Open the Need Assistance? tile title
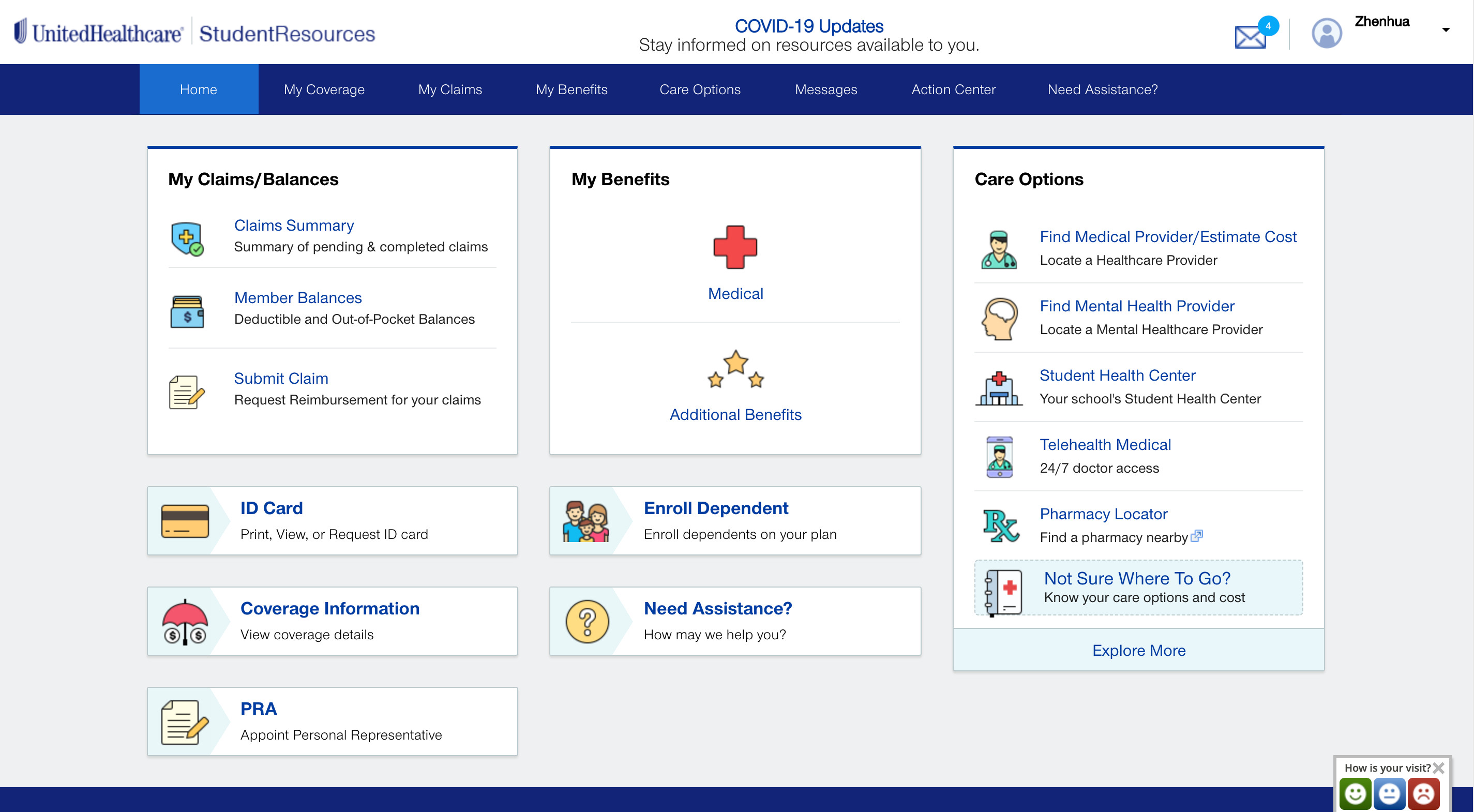This screenshot has width=1474, height=812. pyautogui.click(x=717, y=608)
